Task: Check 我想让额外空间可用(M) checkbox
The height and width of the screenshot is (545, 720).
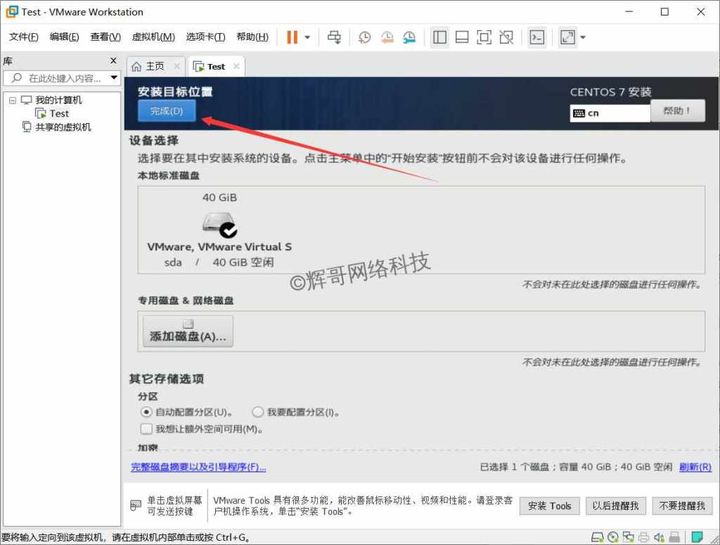Action: coord(146,429)
